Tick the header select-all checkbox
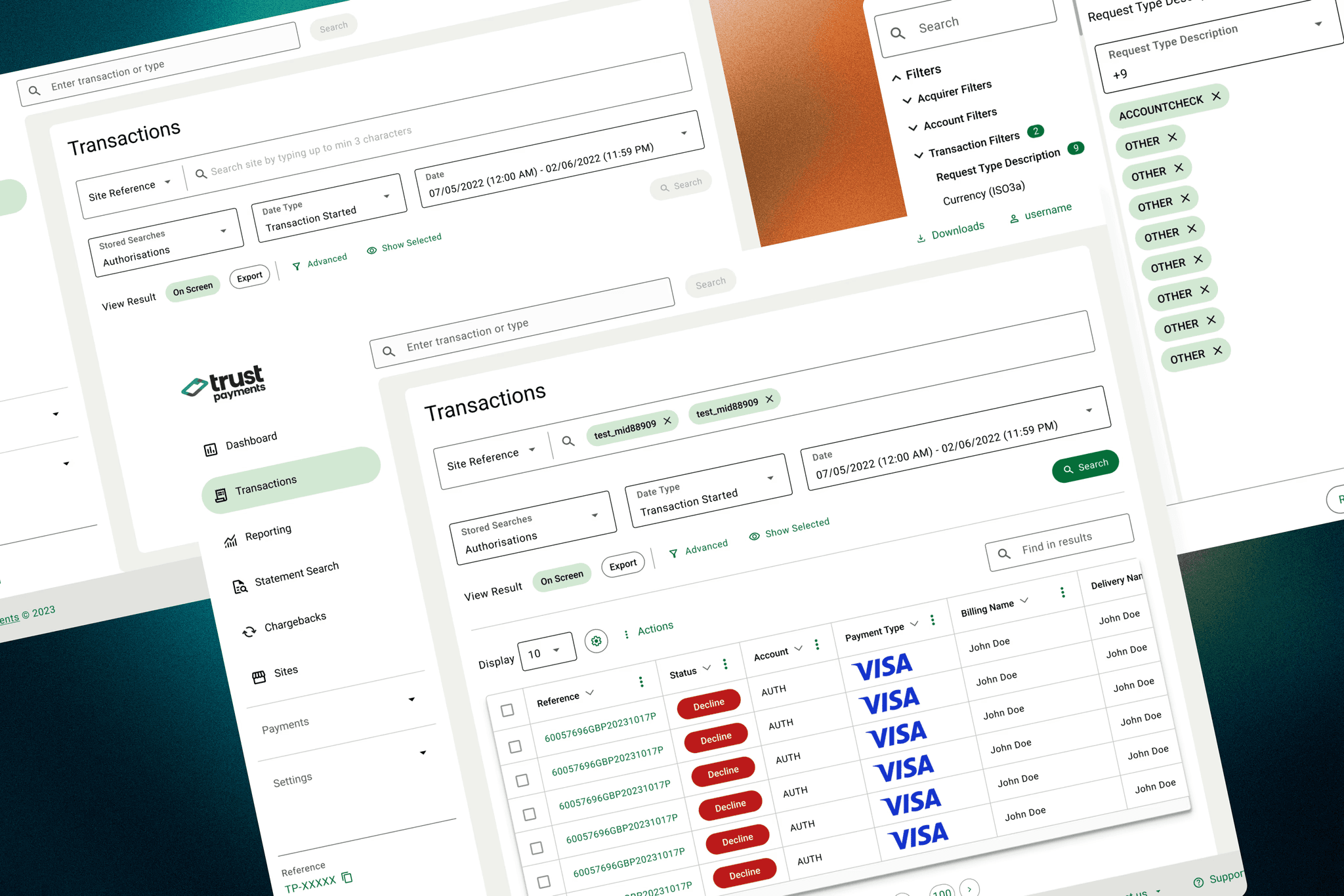 click(x=507, y=710)
